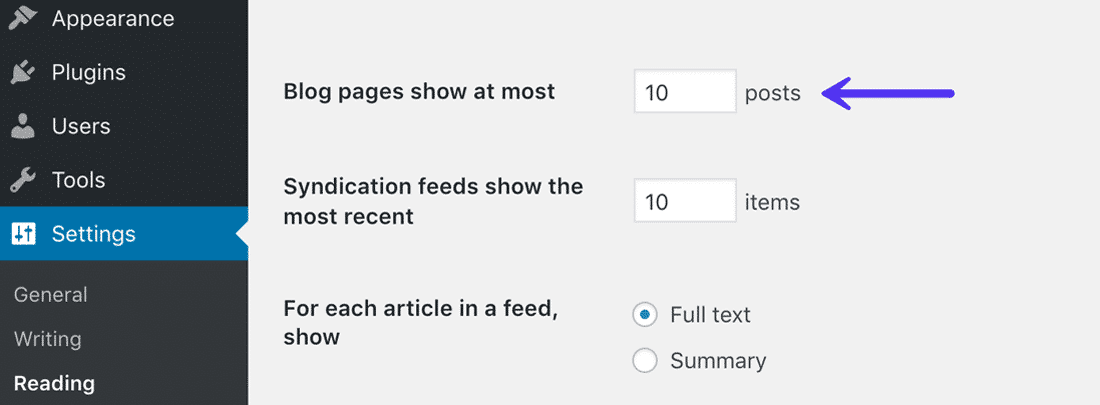This screenshot has height=405, width=1100.
Task: Open the Tools menu item
Action: point(78,180)
